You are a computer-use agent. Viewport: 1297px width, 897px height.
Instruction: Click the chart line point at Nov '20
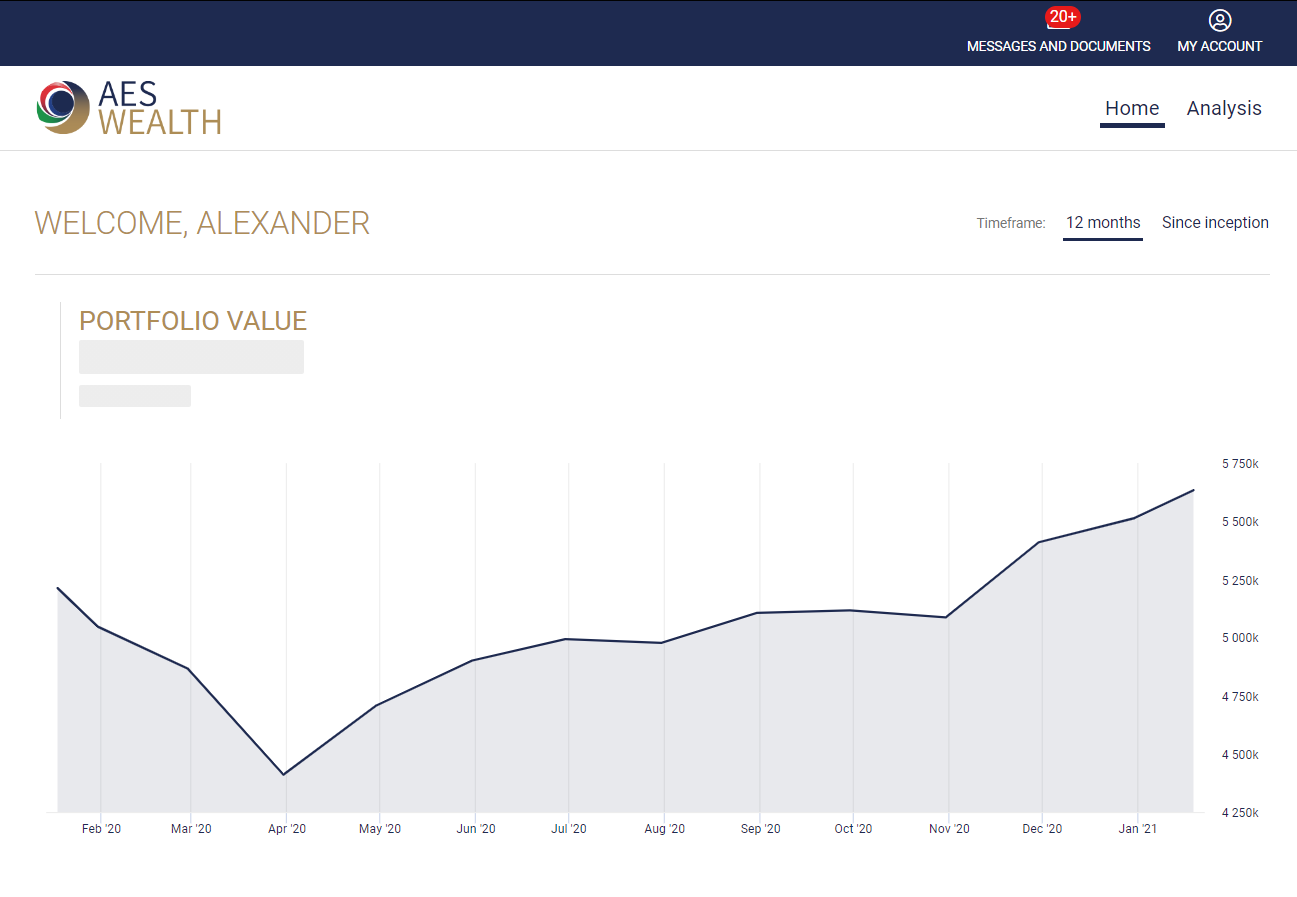[947, 617]
